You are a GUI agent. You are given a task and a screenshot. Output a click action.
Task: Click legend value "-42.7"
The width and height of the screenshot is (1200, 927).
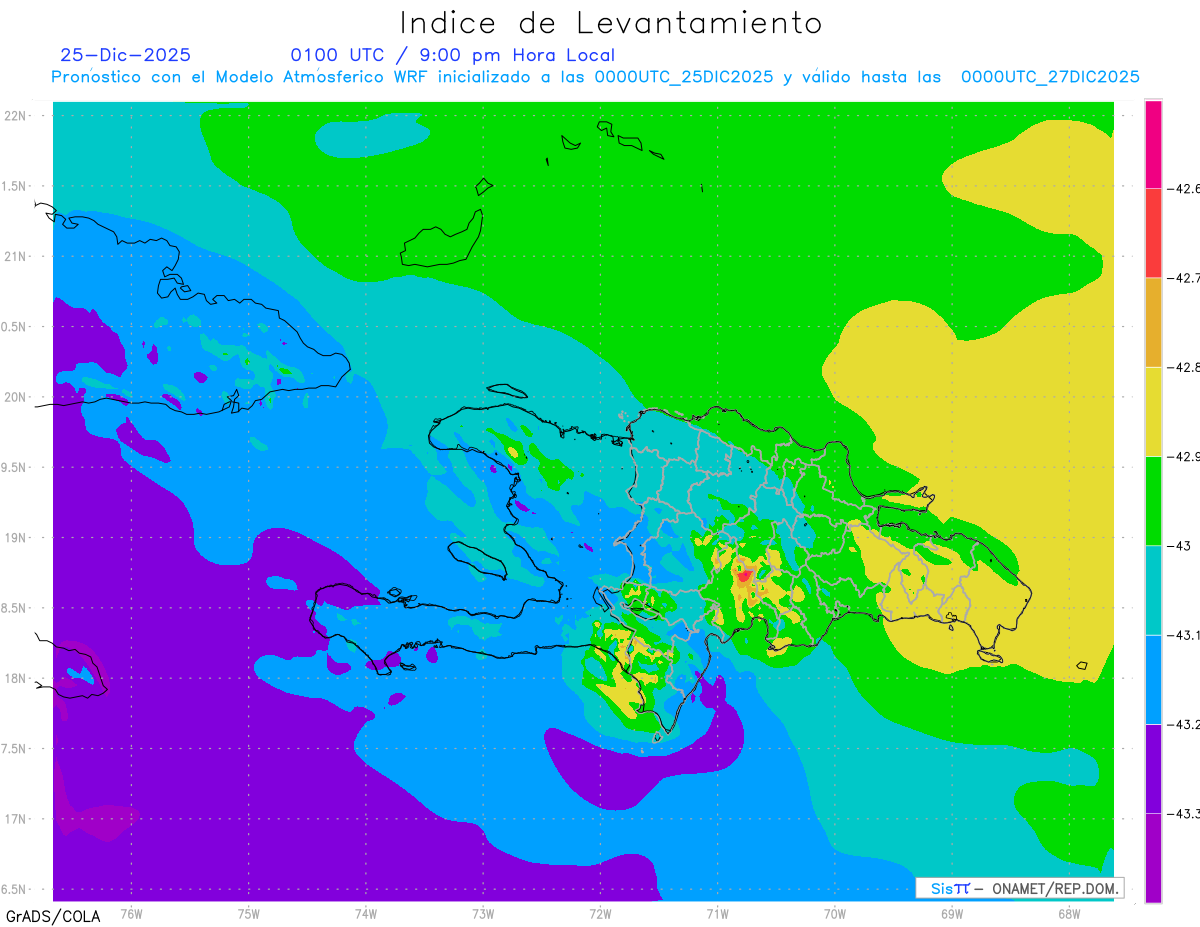tap(1184, 277)
